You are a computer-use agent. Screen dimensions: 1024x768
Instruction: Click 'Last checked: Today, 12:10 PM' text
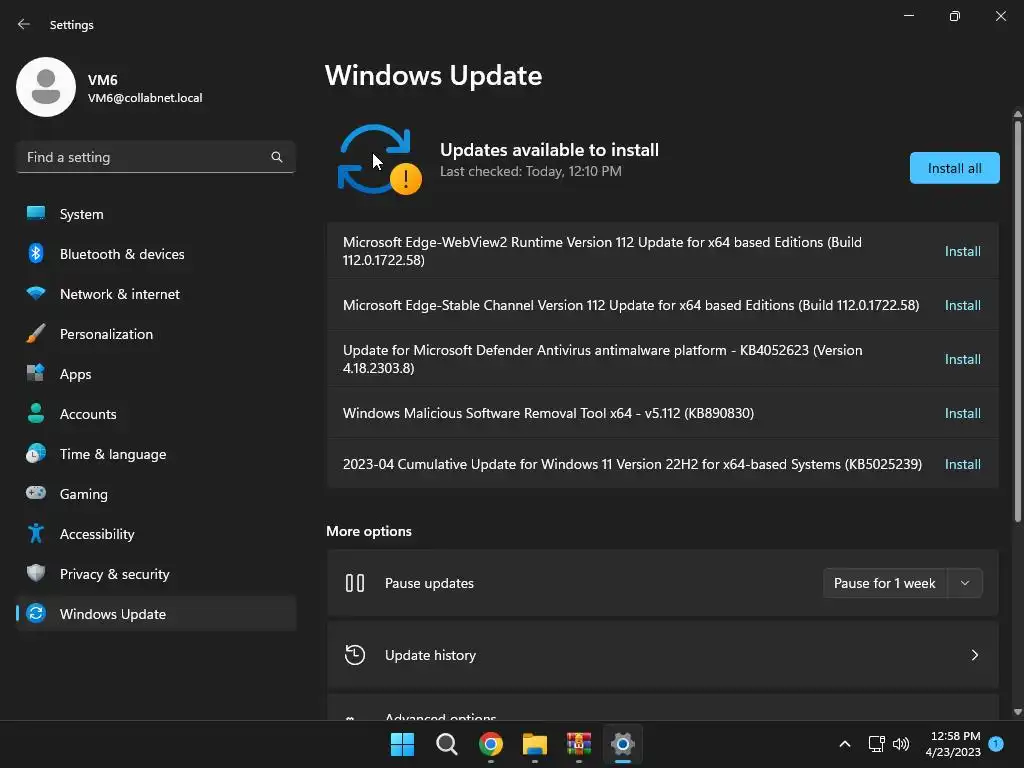[x=530, y=171]
